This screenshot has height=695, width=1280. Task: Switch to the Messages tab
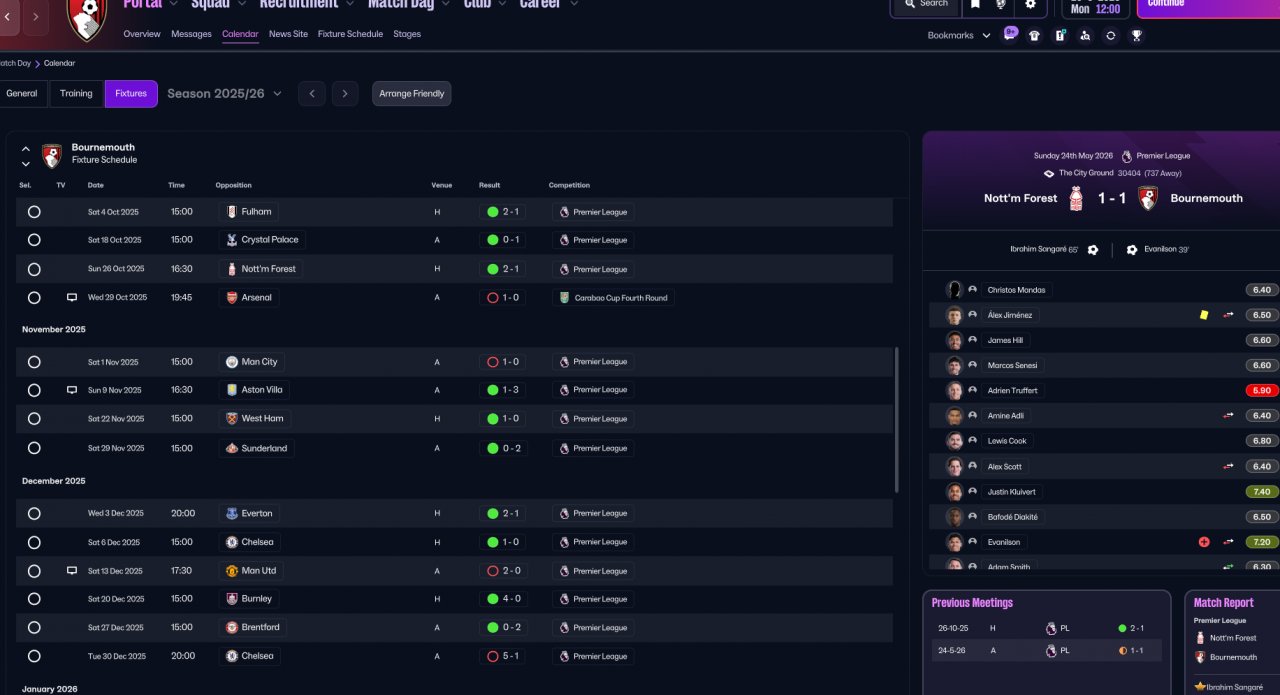click(191, 34)
